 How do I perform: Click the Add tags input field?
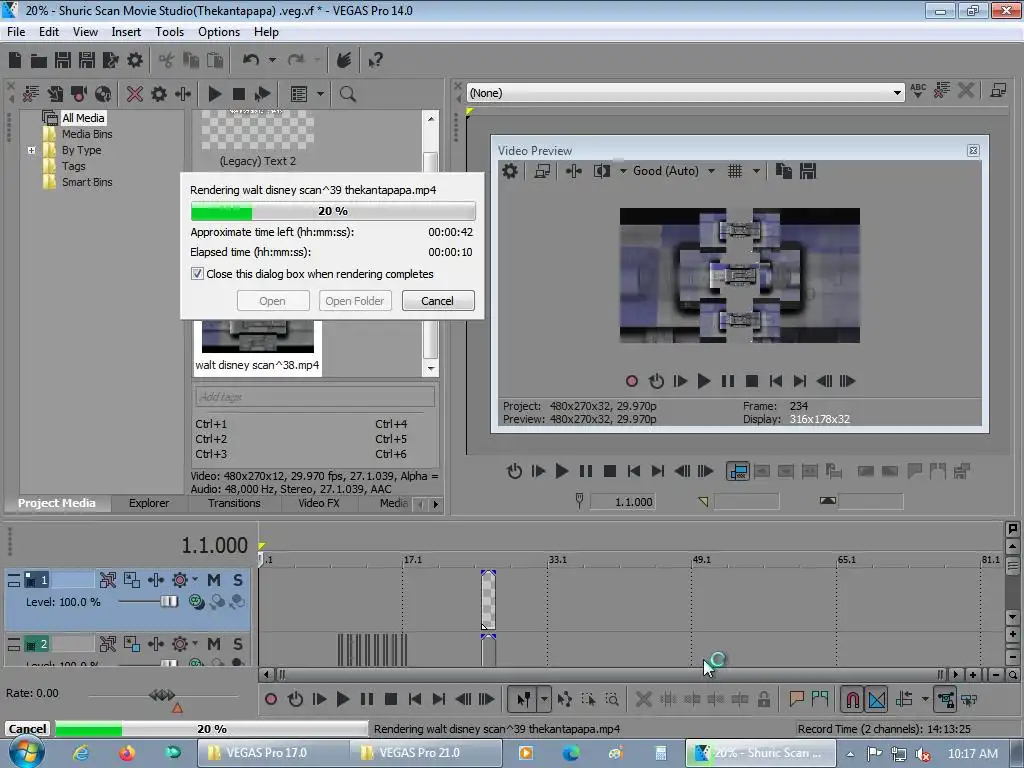pyautogui.click(x=315, y=396)
